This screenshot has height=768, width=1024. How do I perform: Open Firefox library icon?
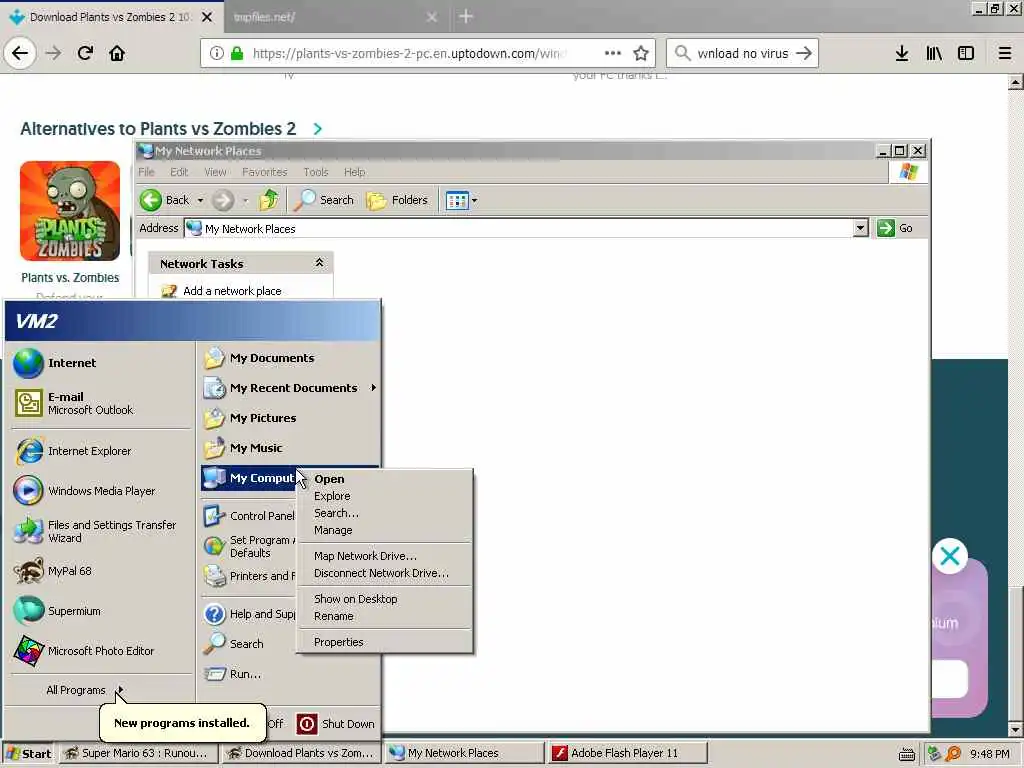[934, 53]
